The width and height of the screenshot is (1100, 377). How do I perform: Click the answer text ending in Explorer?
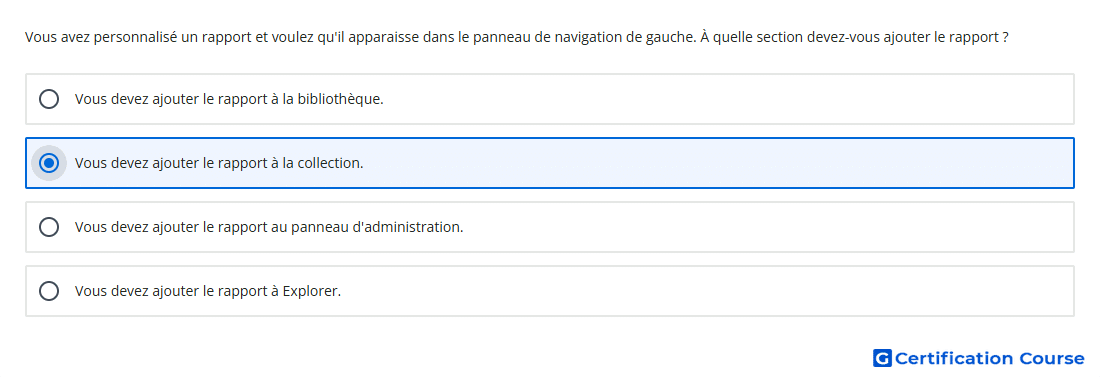coord(208,291)
